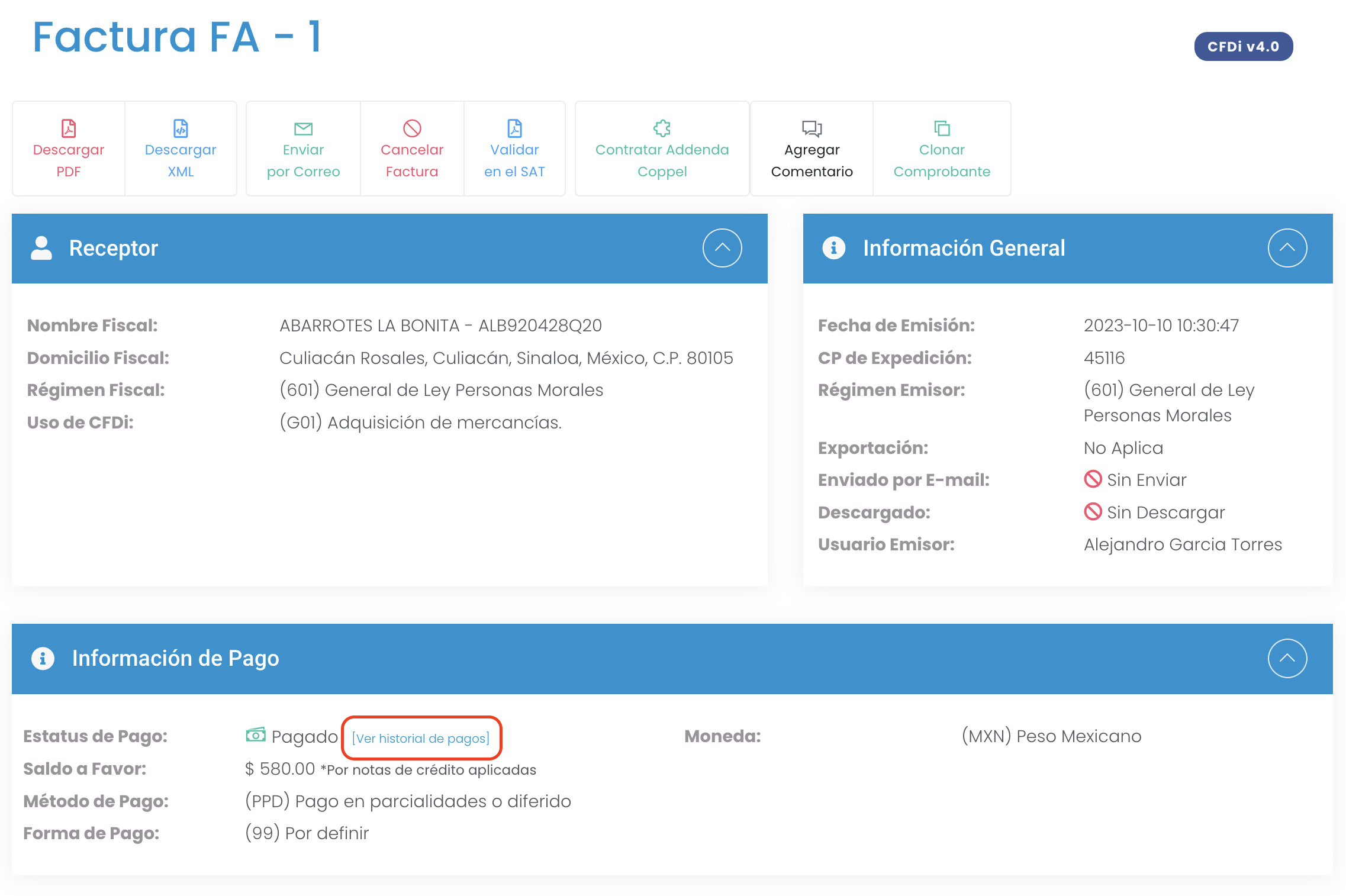Click the Sin Enviar status indicator

coord(1135,480)
